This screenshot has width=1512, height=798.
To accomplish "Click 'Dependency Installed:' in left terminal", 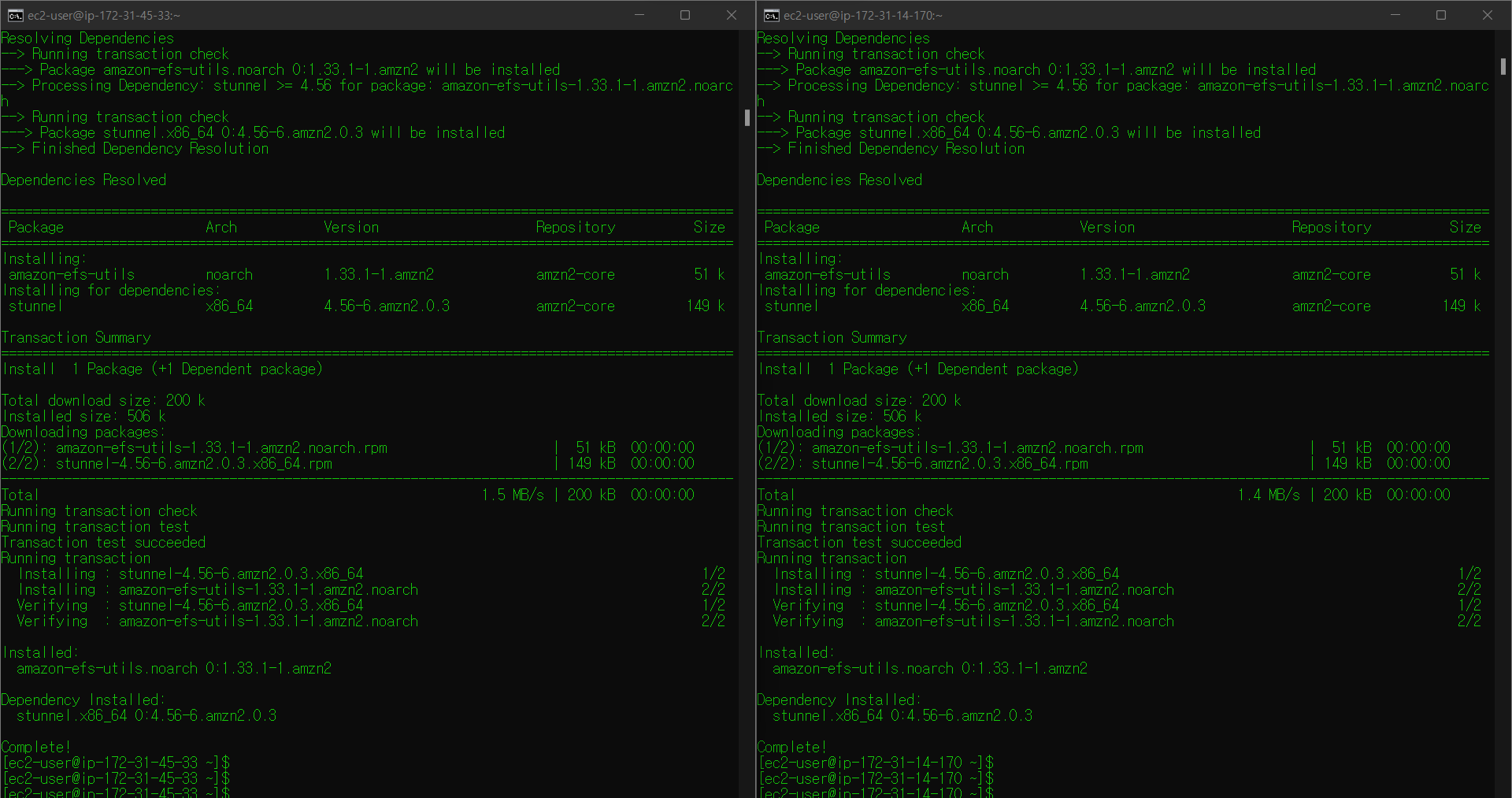I will tap(83, 700).
